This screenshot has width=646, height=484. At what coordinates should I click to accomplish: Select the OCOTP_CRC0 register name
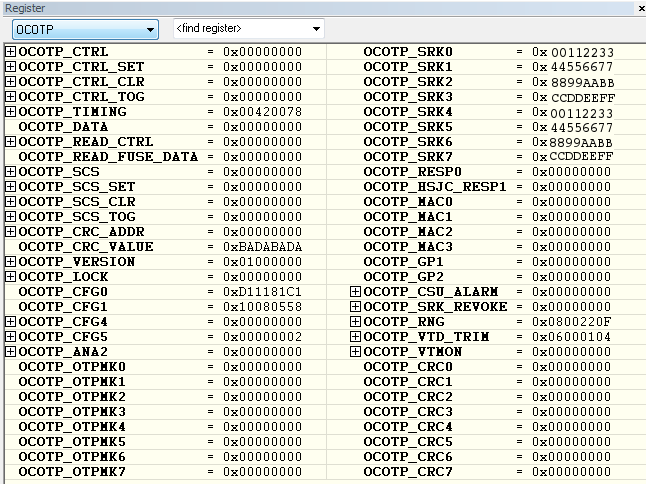(x=408, y=367)
